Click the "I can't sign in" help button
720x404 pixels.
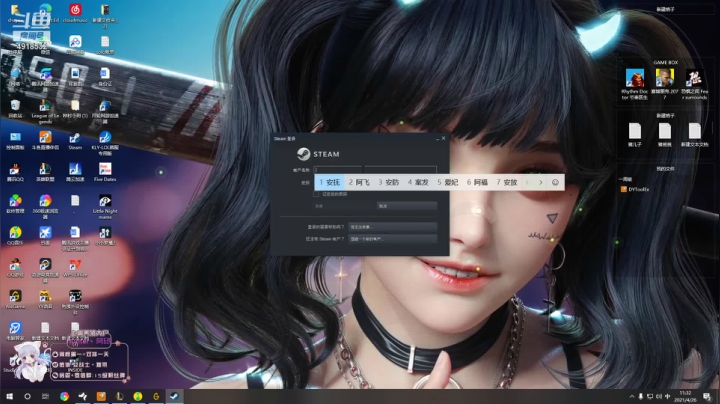pos(392,227)
